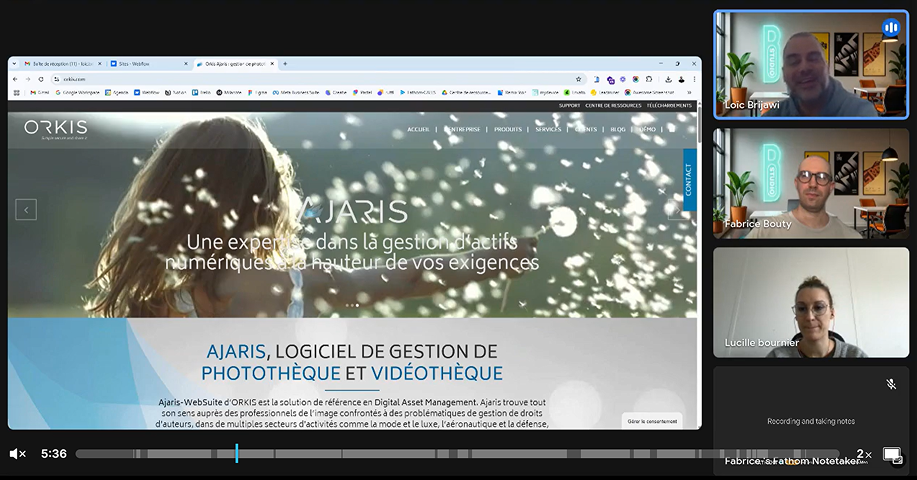Open the Chrome three-dot menu
Image resolution: width=917 pixels, height=480 pixels.
(694, 79)
